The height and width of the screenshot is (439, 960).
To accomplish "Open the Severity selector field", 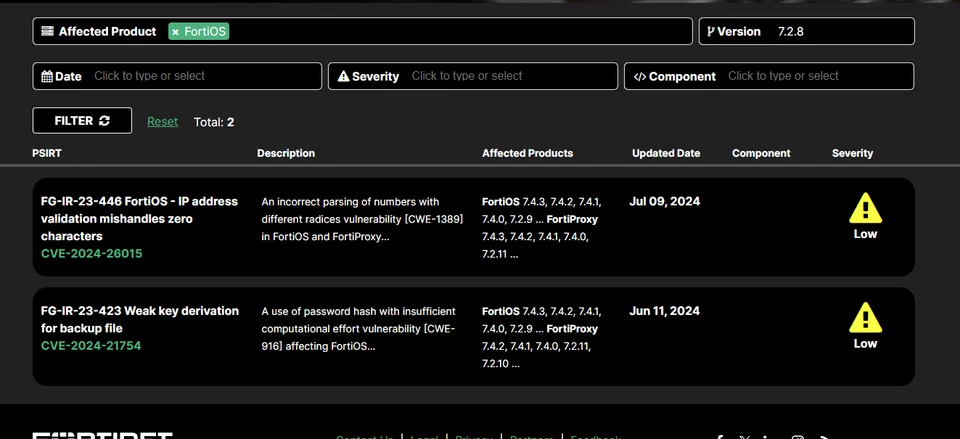I will (x=473, y=76).
